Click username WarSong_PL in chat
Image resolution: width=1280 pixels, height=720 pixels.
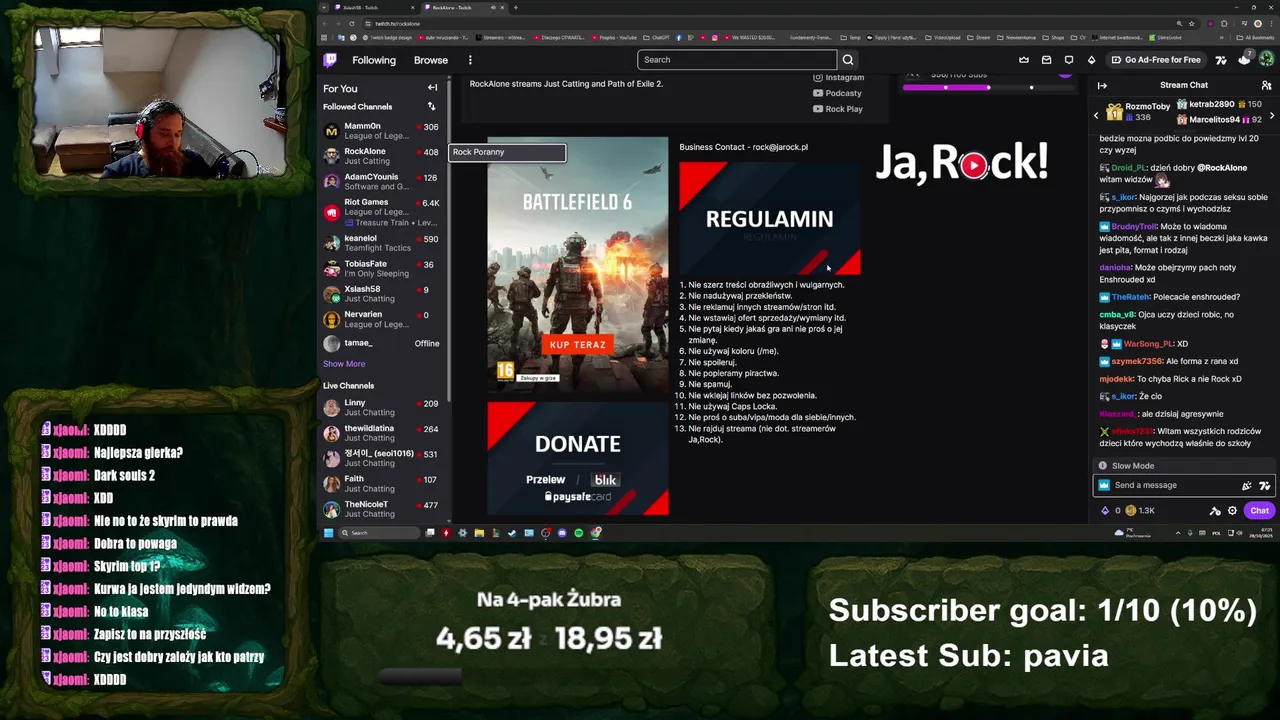pyautogui.click(x=1149, y=344)
